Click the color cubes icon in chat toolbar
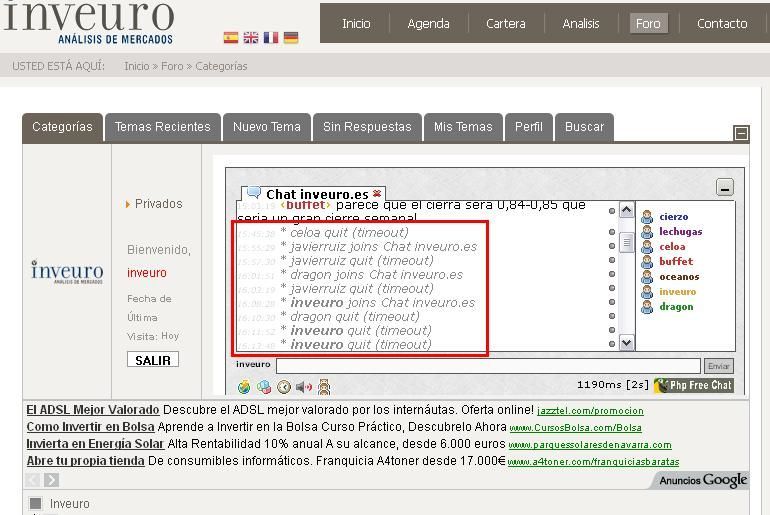This screenshot has height=515, width=770. tap(264, 387)
